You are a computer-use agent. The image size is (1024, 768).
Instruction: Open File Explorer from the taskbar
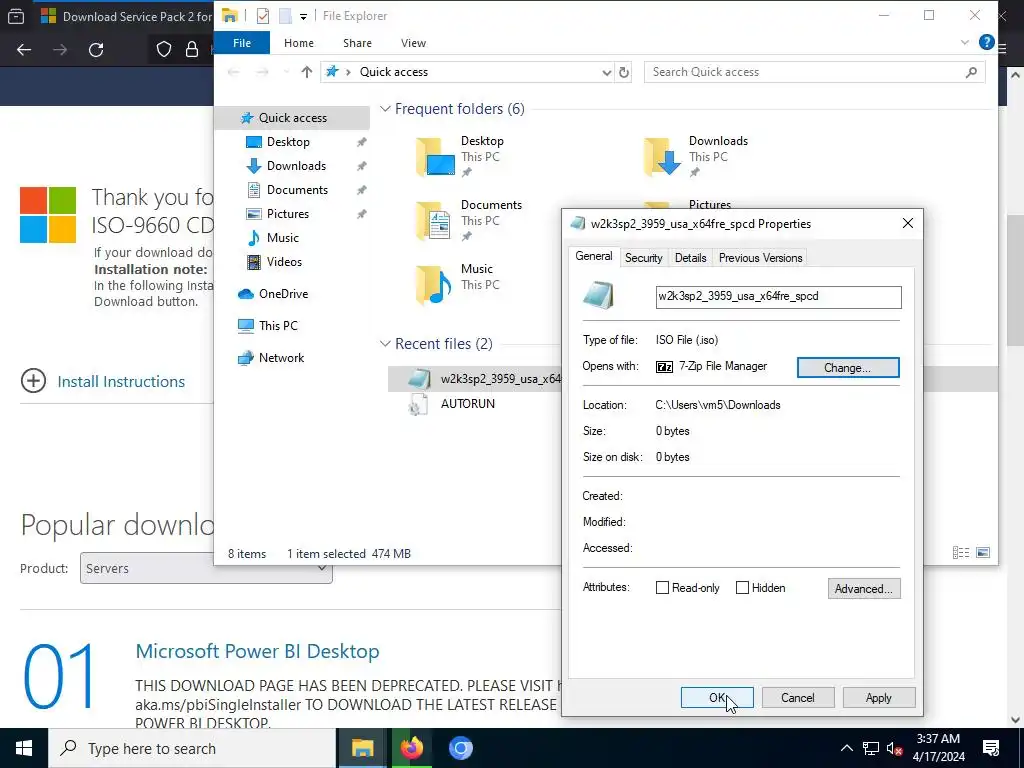362,748
